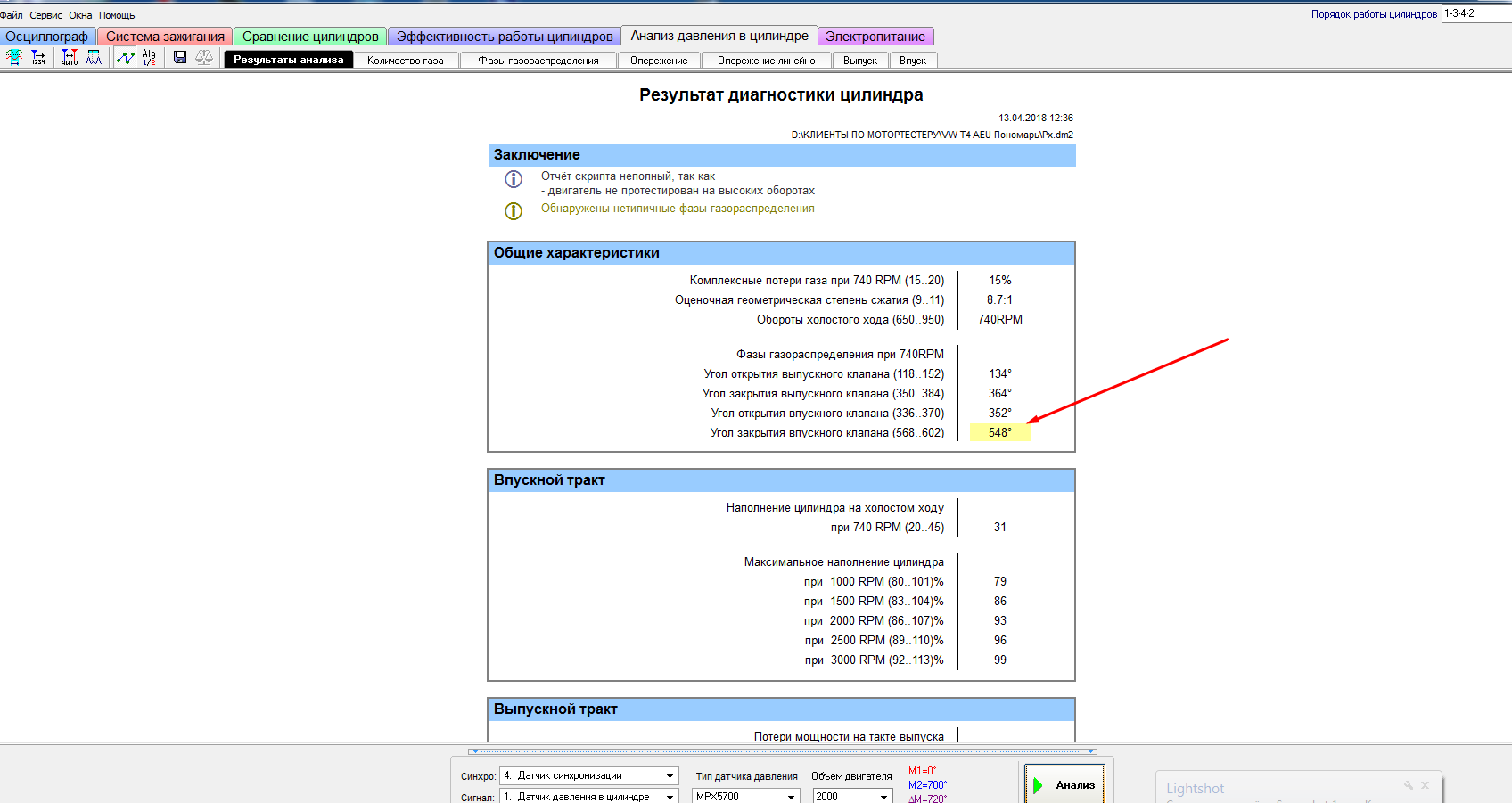Screen dimensions: 1512x803
Task: Expand the engine volume 2000 dropdown
Action: point(852,797)
